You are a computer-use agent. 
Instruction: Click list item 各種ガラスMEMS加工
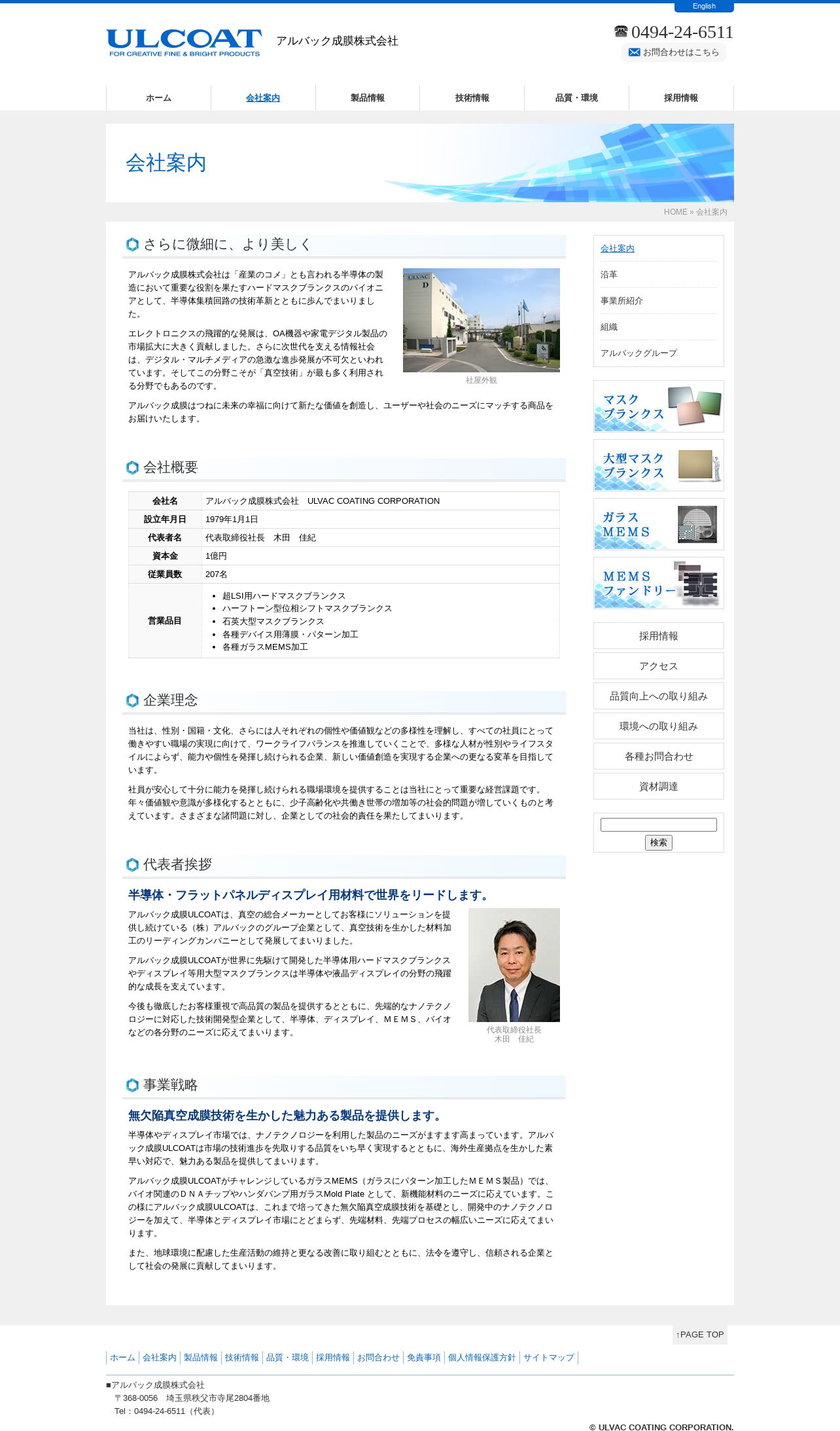[265, 647]
